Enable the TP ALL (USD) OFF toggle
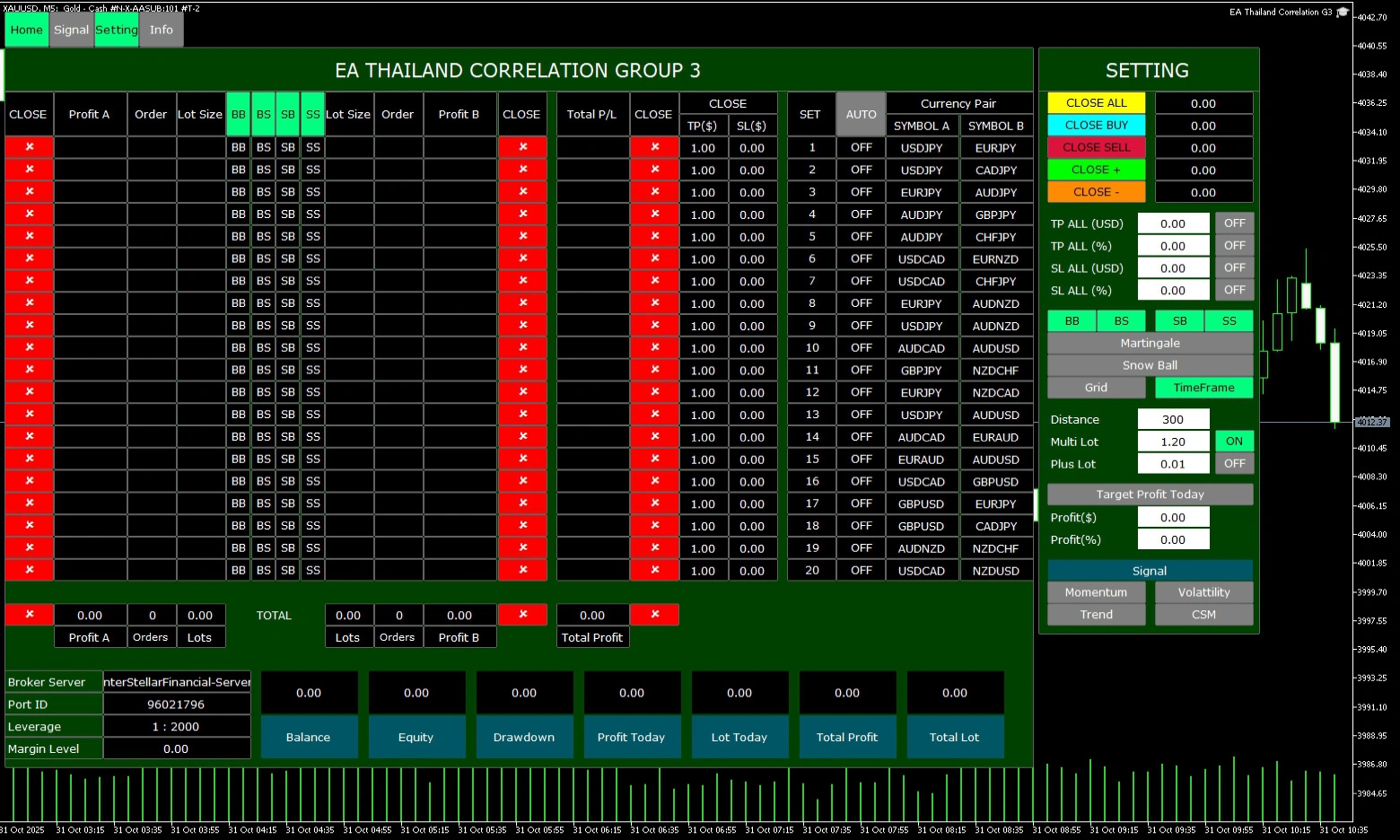The image size is (1400, 840). coord(1234,223)
